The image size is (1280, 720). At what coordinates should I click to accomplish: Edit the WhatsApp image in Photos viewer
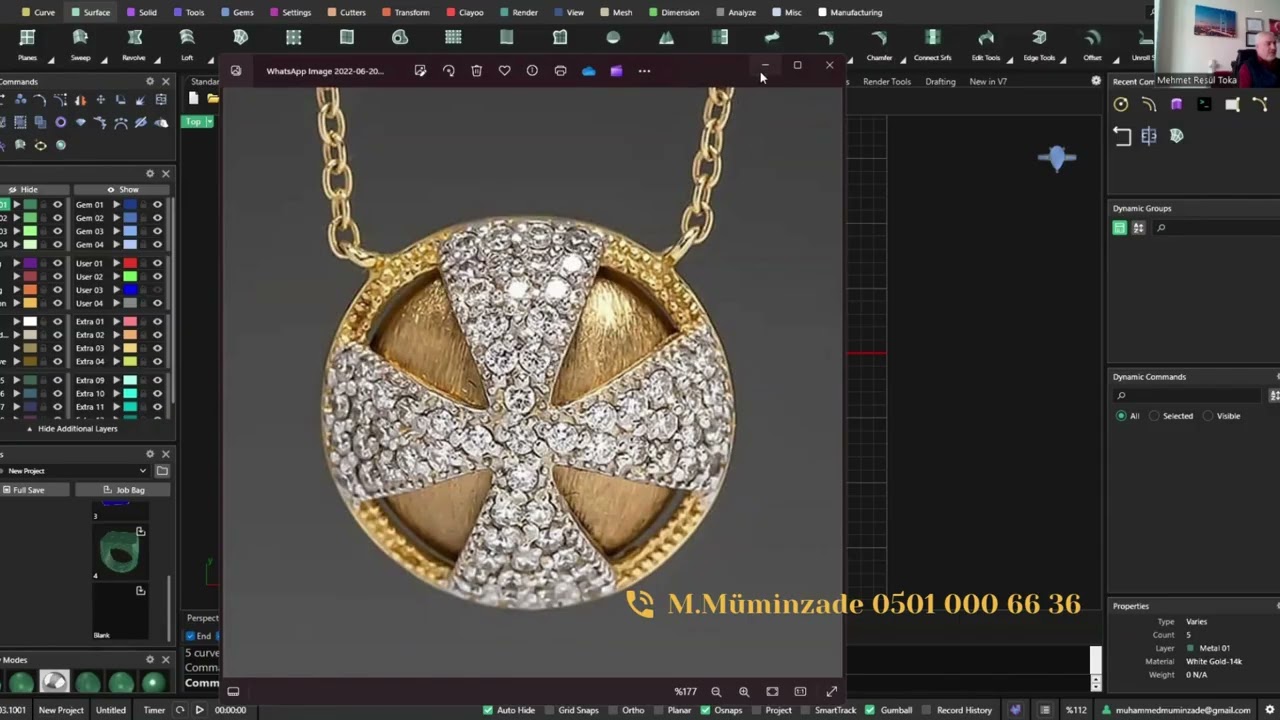pos(420,71)
